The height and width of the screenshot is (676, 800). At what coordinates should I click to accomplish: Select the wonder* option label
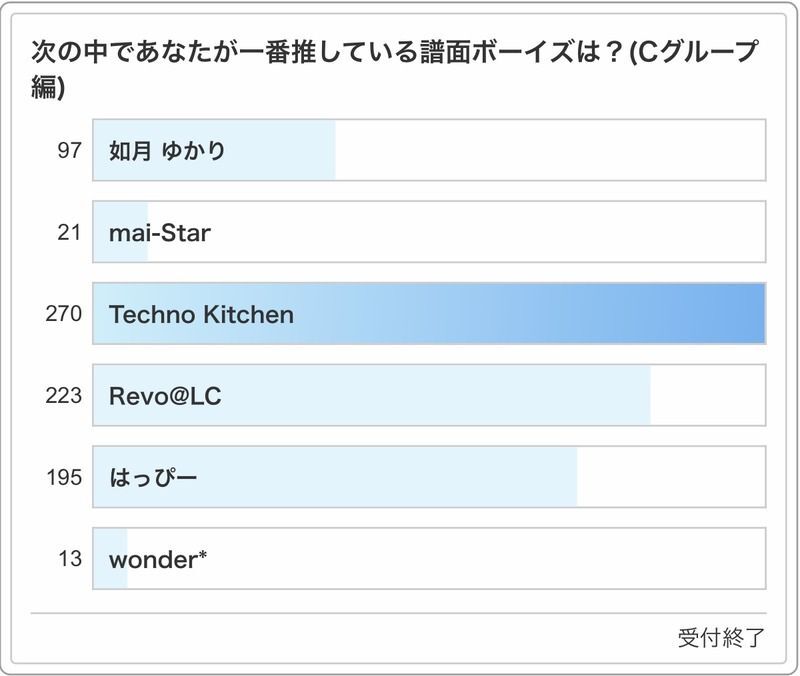[157, 559]
